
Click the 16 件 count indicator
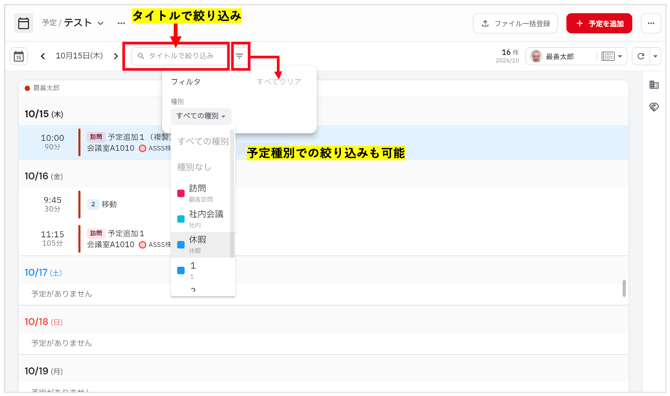pos(510,52)
